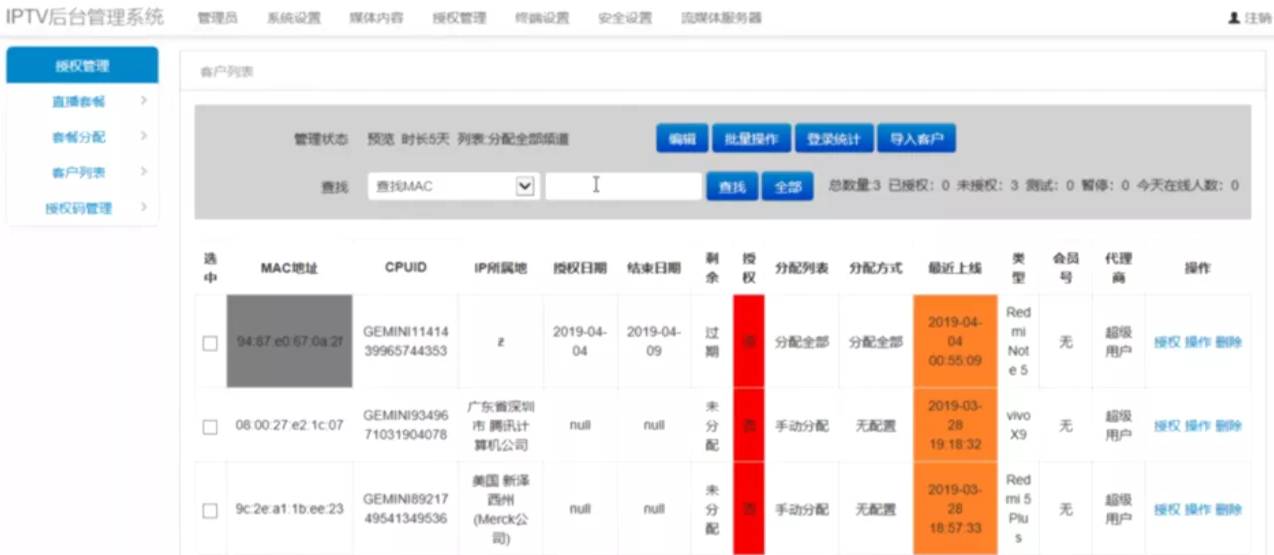The image size is (1274, 555).
Task: Click 授权 link in vivo X9 row
Action: [1167, 426]
